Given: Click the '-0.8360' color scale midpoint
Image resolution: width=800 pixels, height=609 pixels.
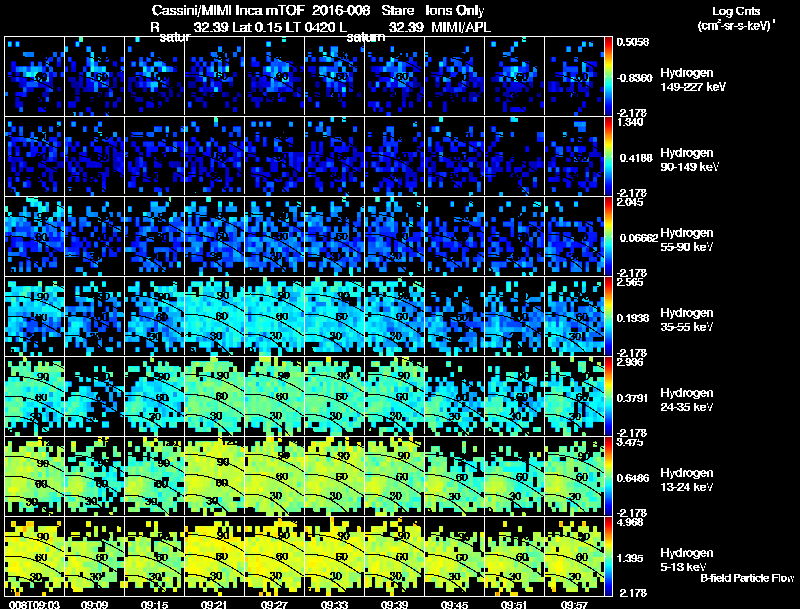Looking at the screenshot, I should [634, 78].
